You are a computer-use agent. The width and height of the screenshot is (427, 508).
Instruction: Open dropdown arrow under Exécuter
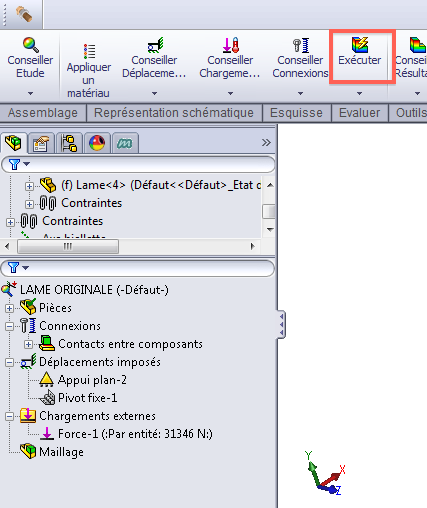pyautogui.click(x=359, y=94)
